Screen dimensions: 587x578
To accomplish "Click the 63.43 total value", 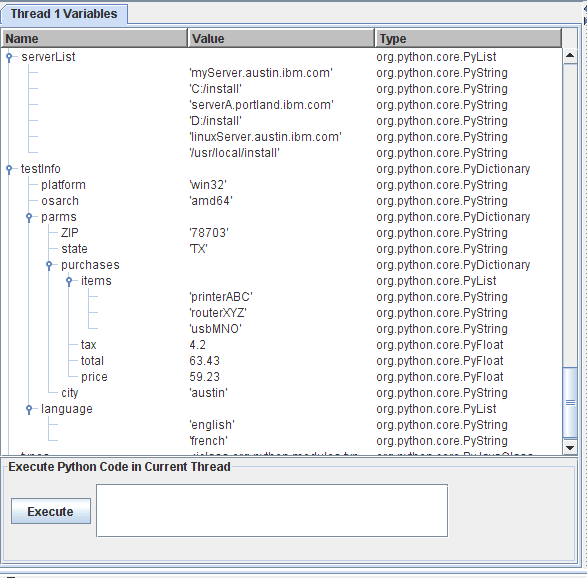I will [204, 361].
